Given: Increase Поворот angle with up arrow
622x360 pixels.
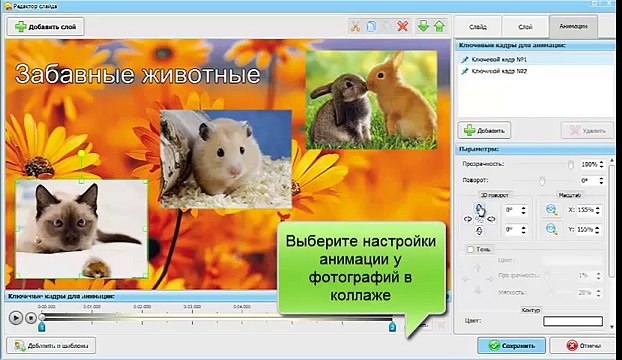Looking at the screenshot, I should (x=601, y=179).
